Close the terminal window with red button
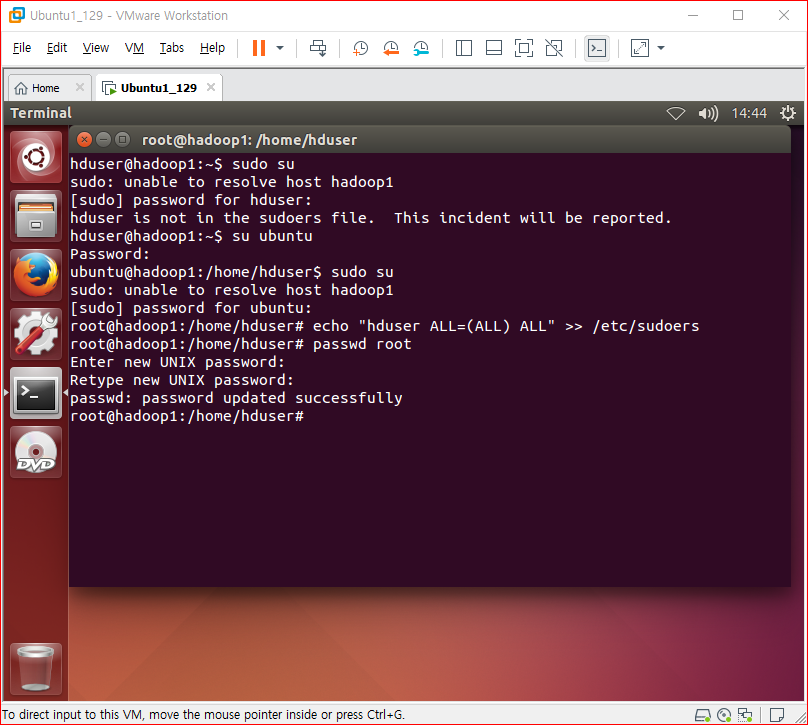This screenshot has height=725, width=808. click(x=84, y=140)
